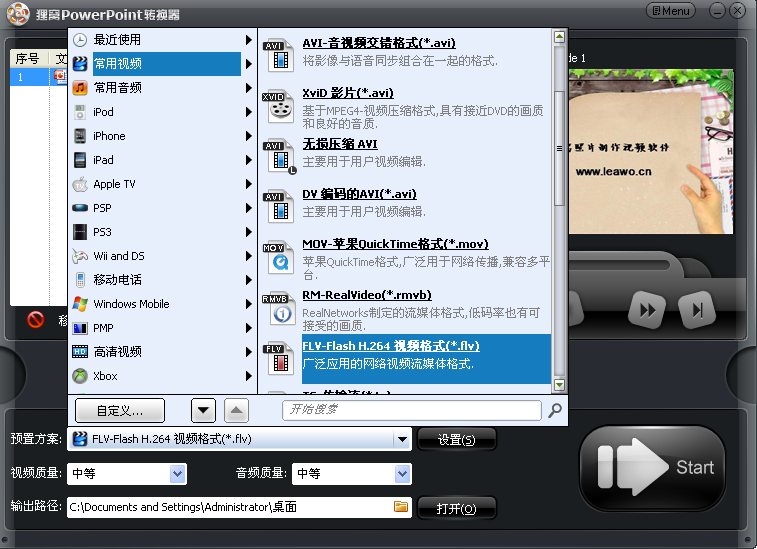Click the 自定义... button
The image size is (757, 549).
point(120,410)
